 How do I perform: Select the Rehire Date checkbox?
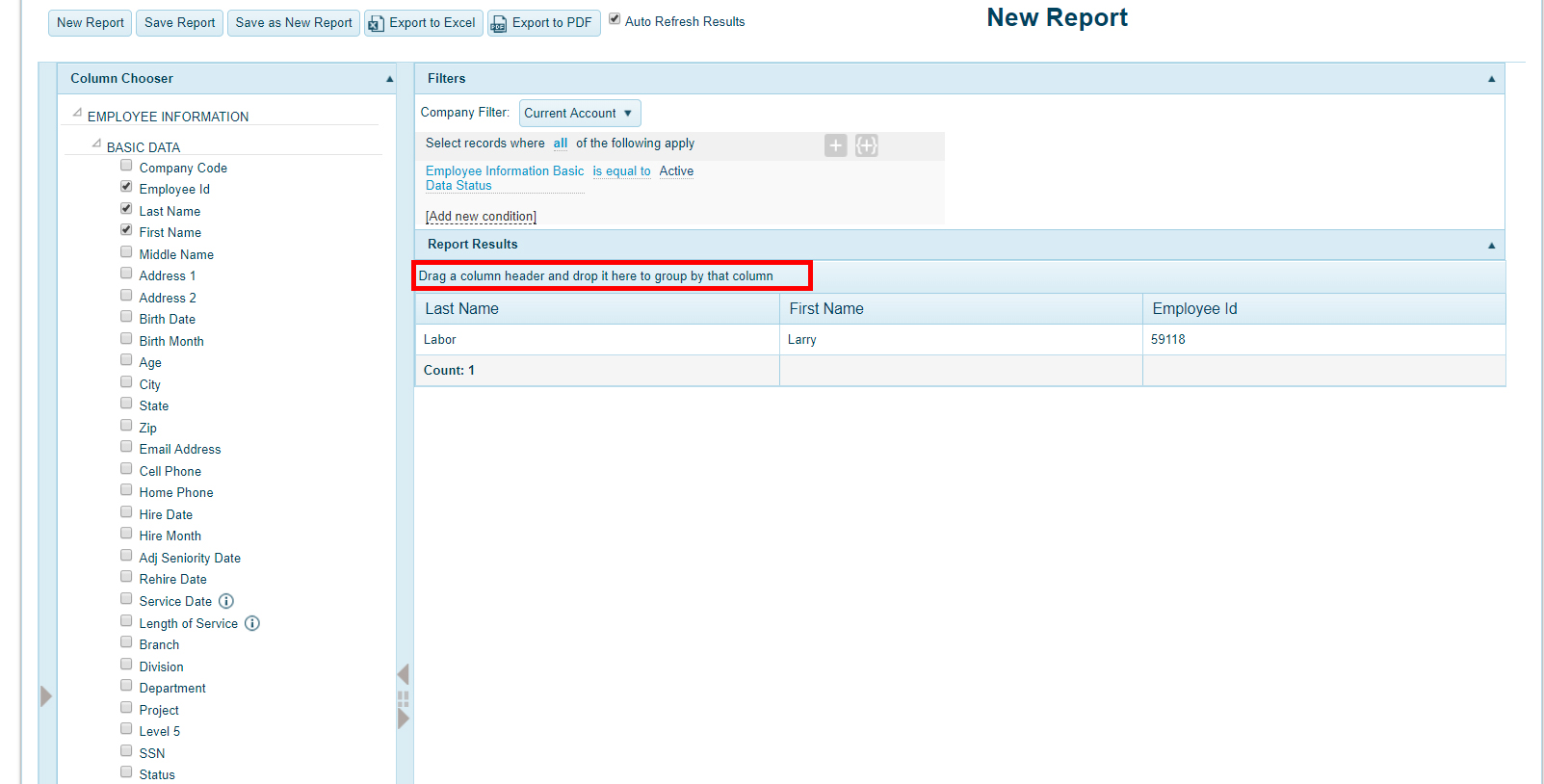point(126,577)
